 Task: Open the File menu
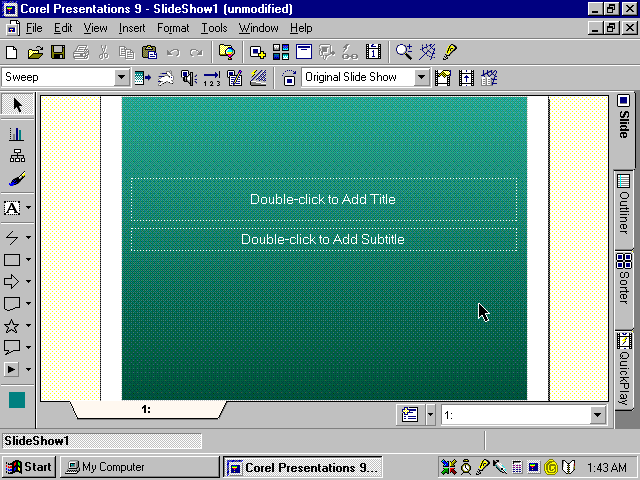coord(34,28)
